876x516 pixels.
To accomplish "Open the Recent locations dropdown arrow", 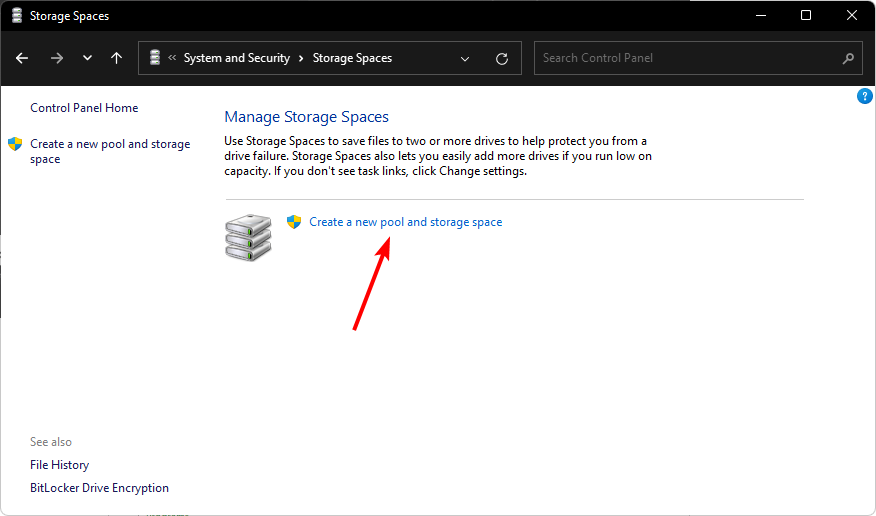I will point(87,58).
